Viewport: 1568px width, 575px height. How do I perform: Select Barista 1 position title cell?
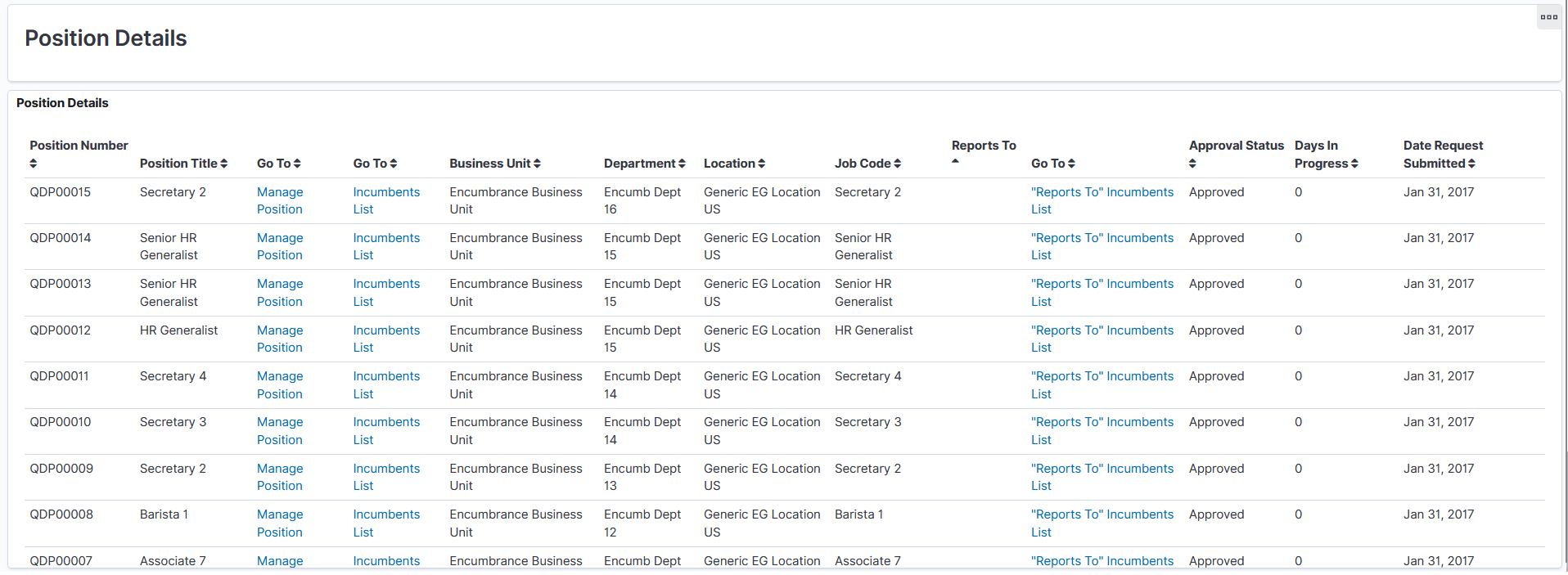tap(164, 514)
